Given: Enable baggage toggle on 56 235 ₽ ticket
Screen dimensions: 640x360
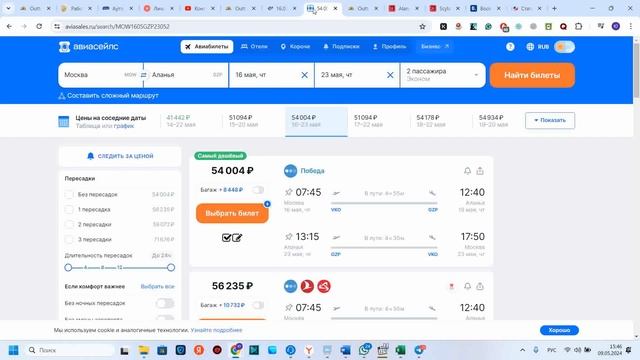Looking at the screenshot, I should point(258,305).
